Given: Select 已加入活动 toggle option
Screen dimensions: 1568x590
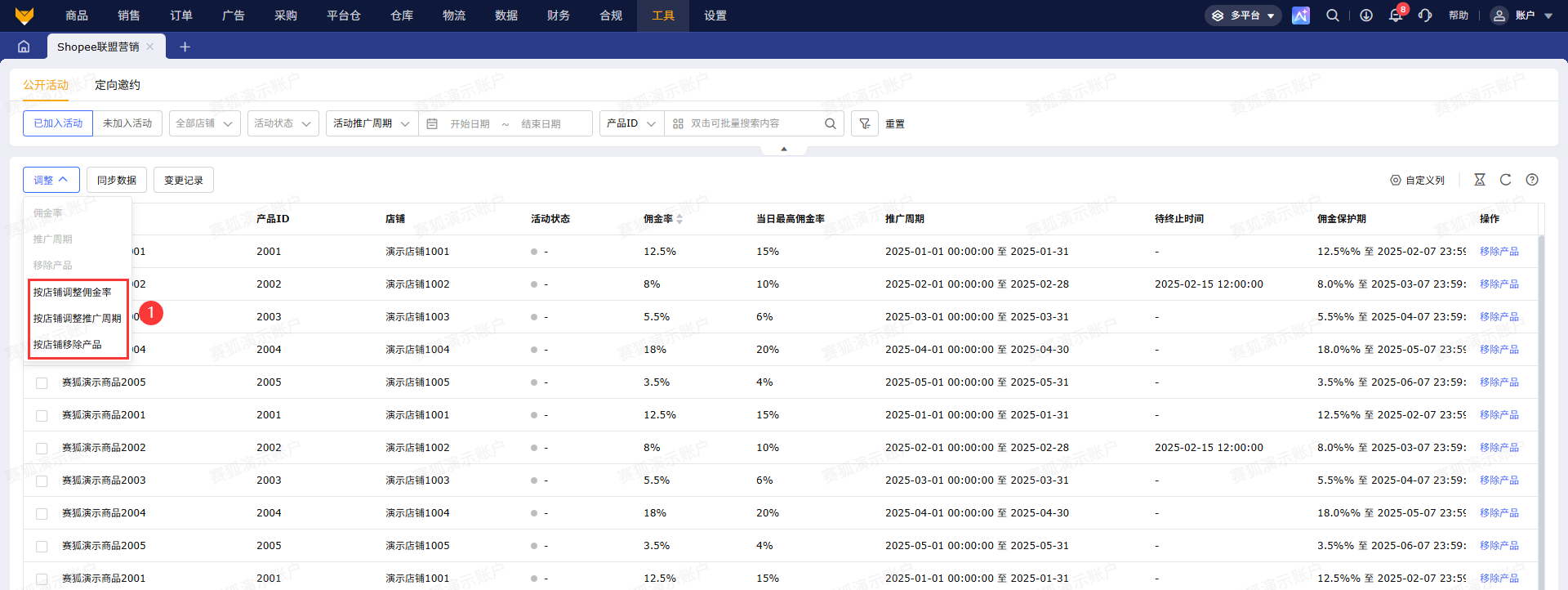Looking at the screenshot, I should (x=58, y=123).
